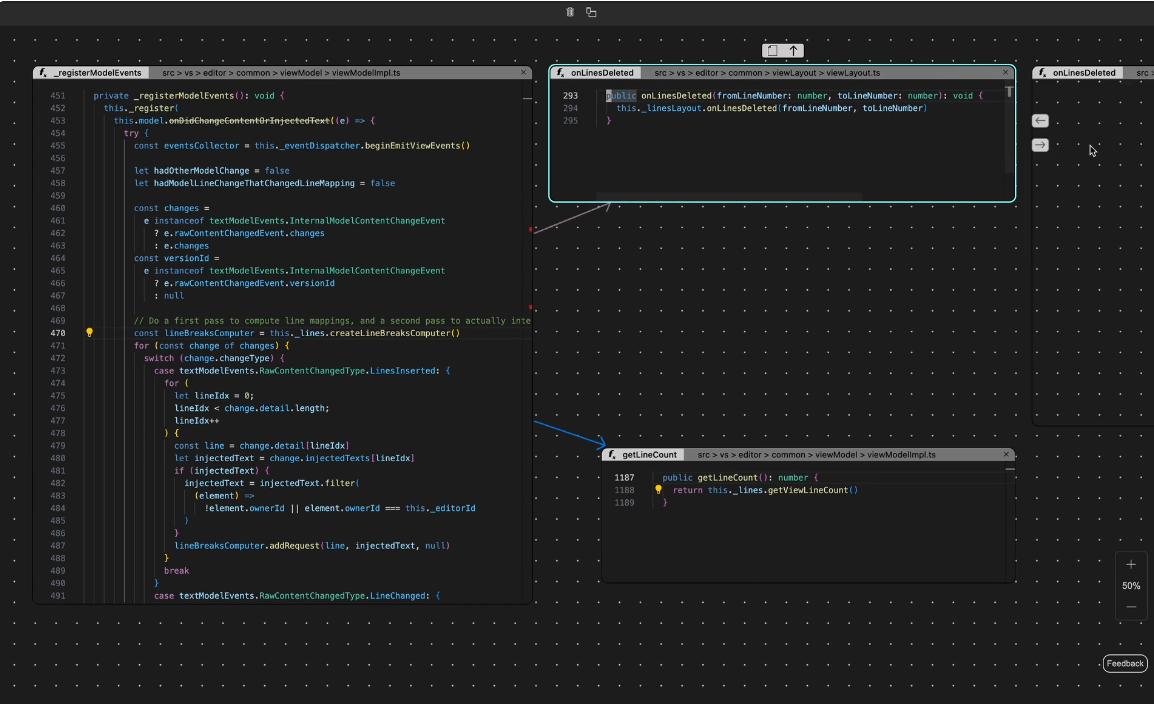Click the lightbulb on line 470
This screenshot has height=704, width=1154.
tap(90, 333)
